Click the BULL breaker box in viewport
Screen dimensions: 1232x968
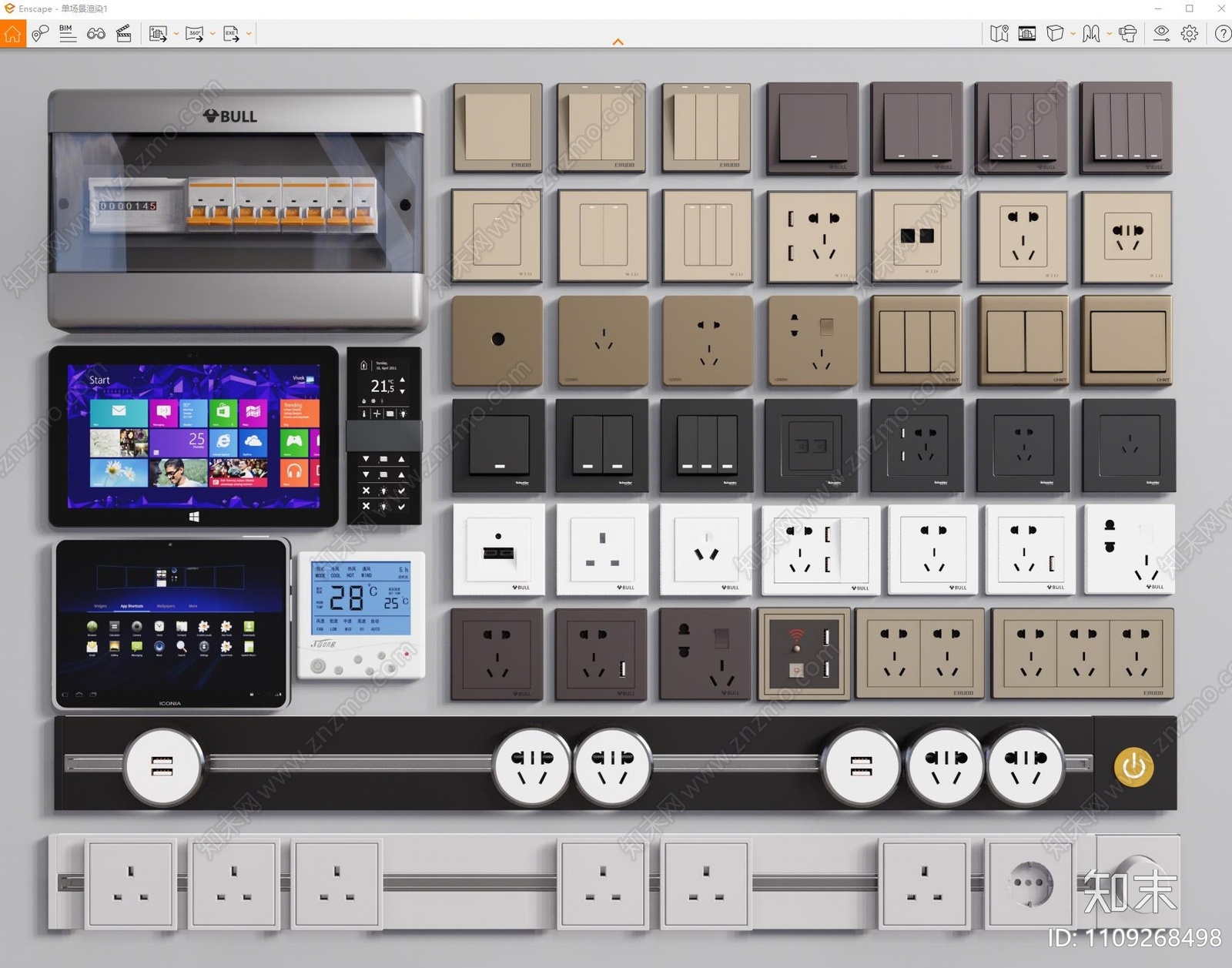(236, 209)
